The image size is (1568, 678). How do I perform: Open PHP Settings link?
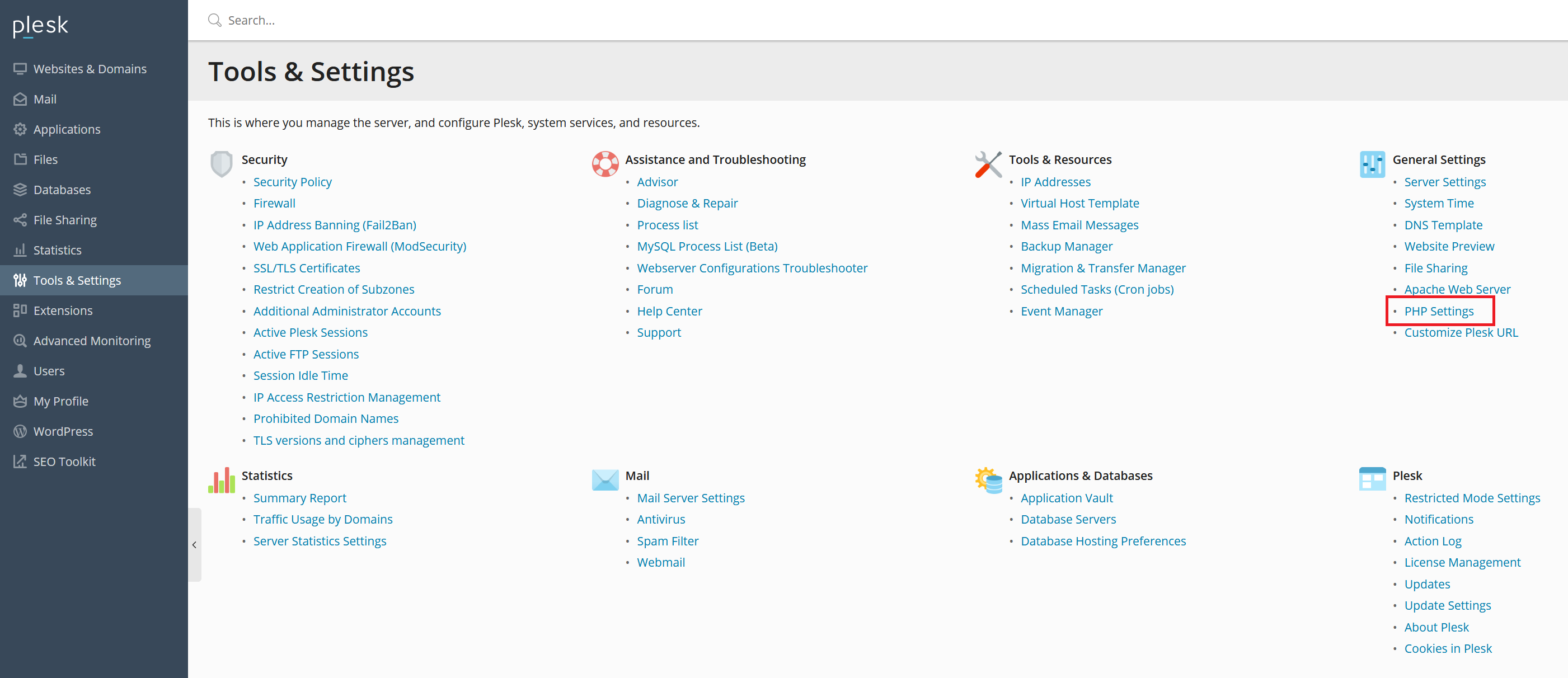[x=1439, y=311]
